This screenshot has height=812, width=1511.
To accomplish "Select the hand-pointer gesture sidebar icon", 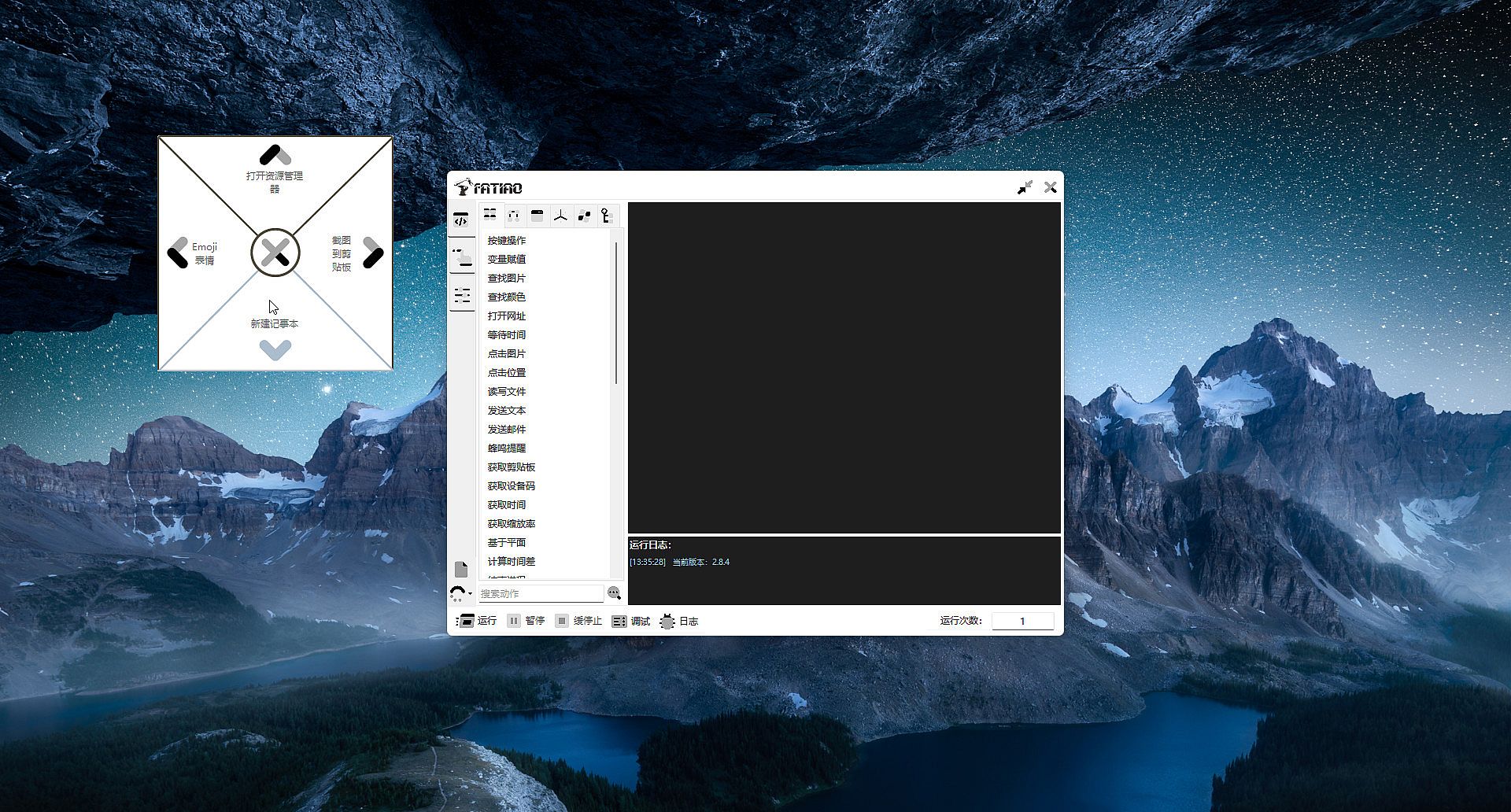I will coord(462,257).
